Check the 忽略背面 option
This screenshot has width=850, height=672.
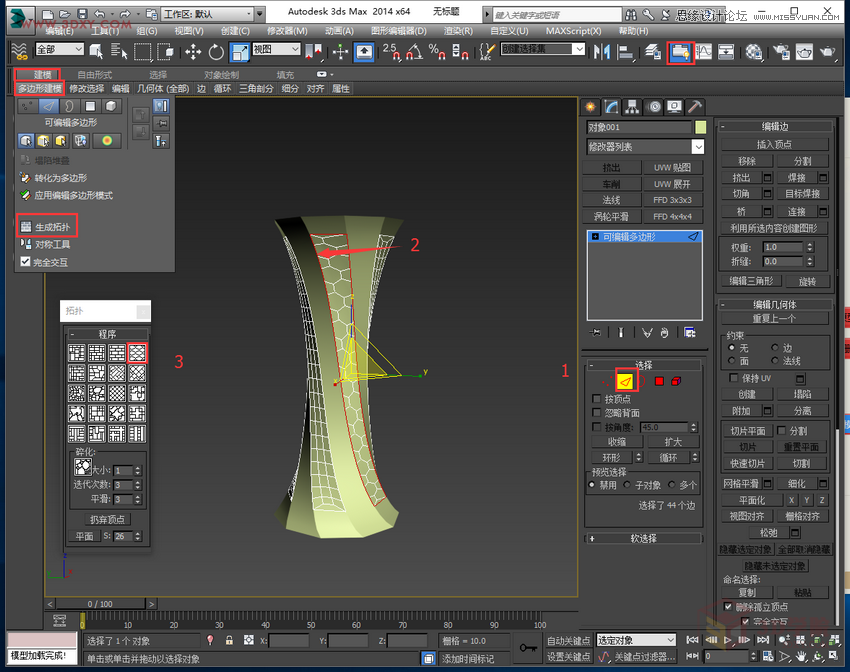(596, 412)
